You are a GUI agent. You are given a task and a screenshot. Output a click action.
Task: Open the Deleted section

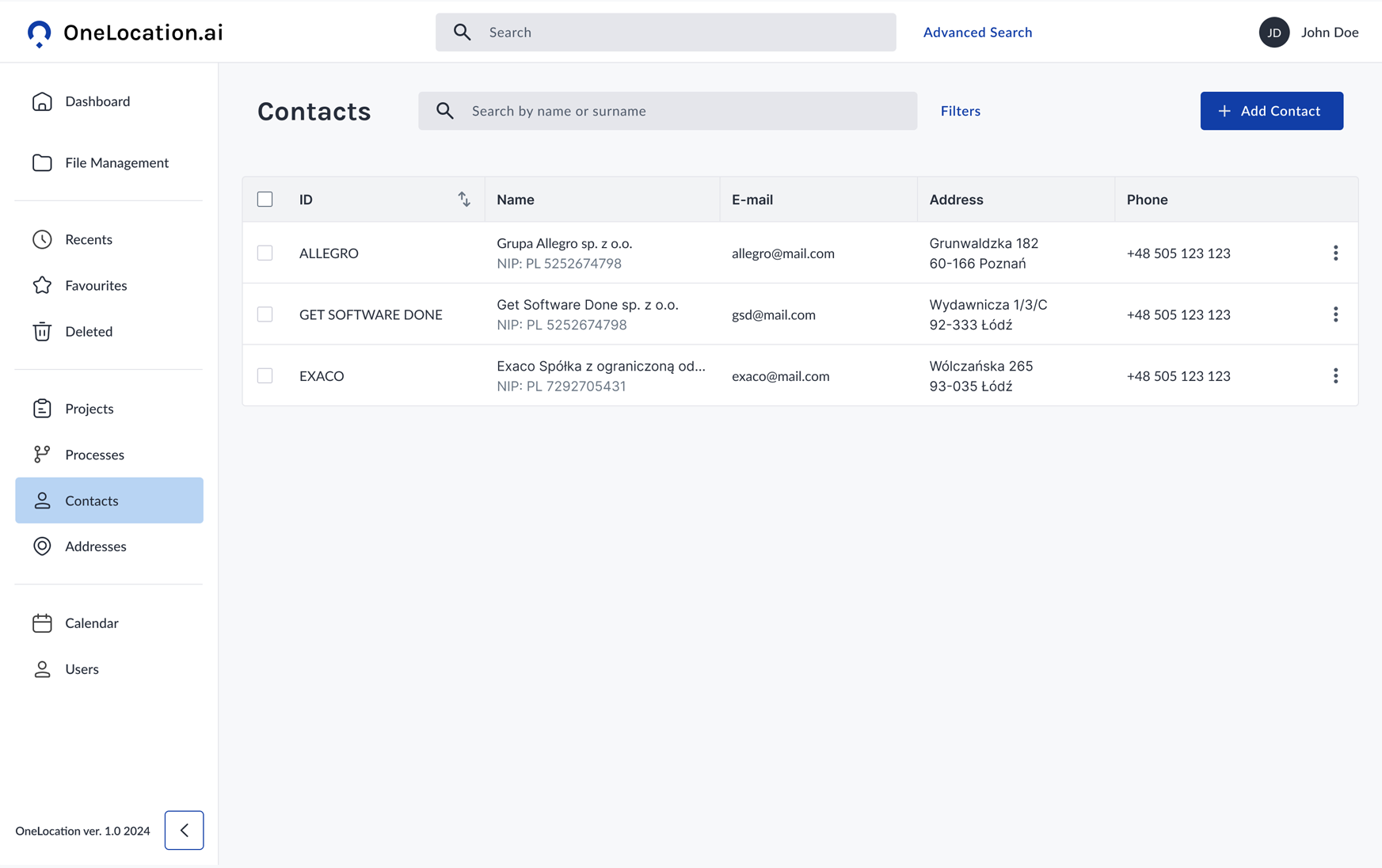pyautogui.click(x=109, y=331)
